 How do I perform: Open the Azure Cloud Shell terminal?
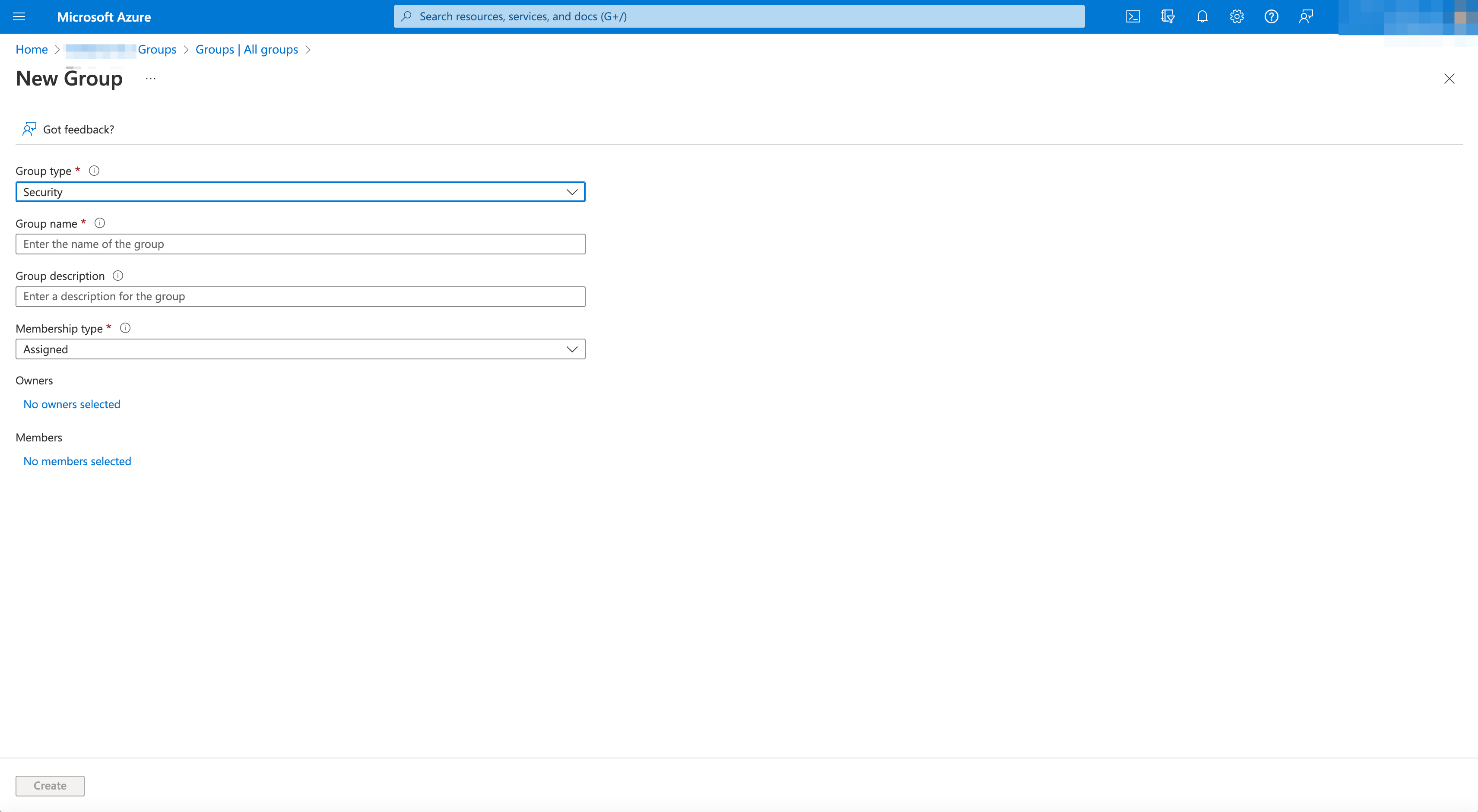[1133, 16]
